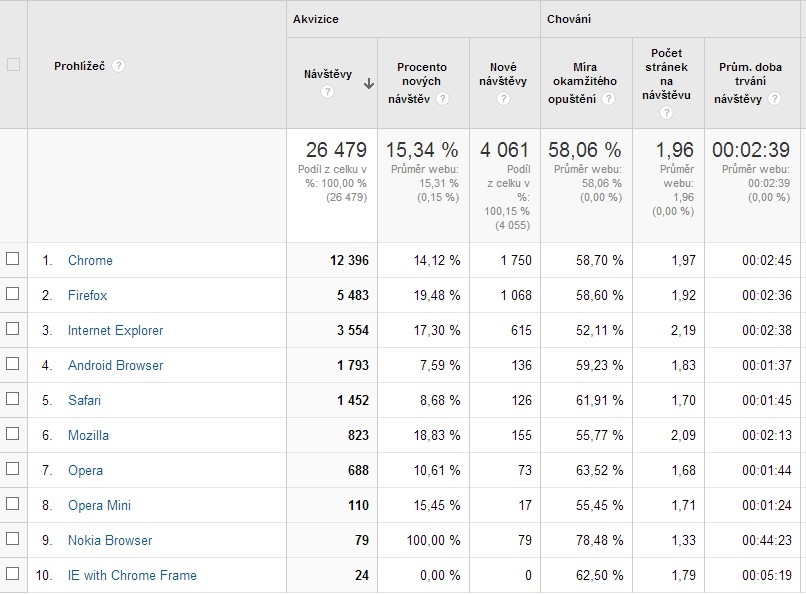Click Firefox new visits percentage 19,48 %
The image size is (806, 594).
click(437, 295)
